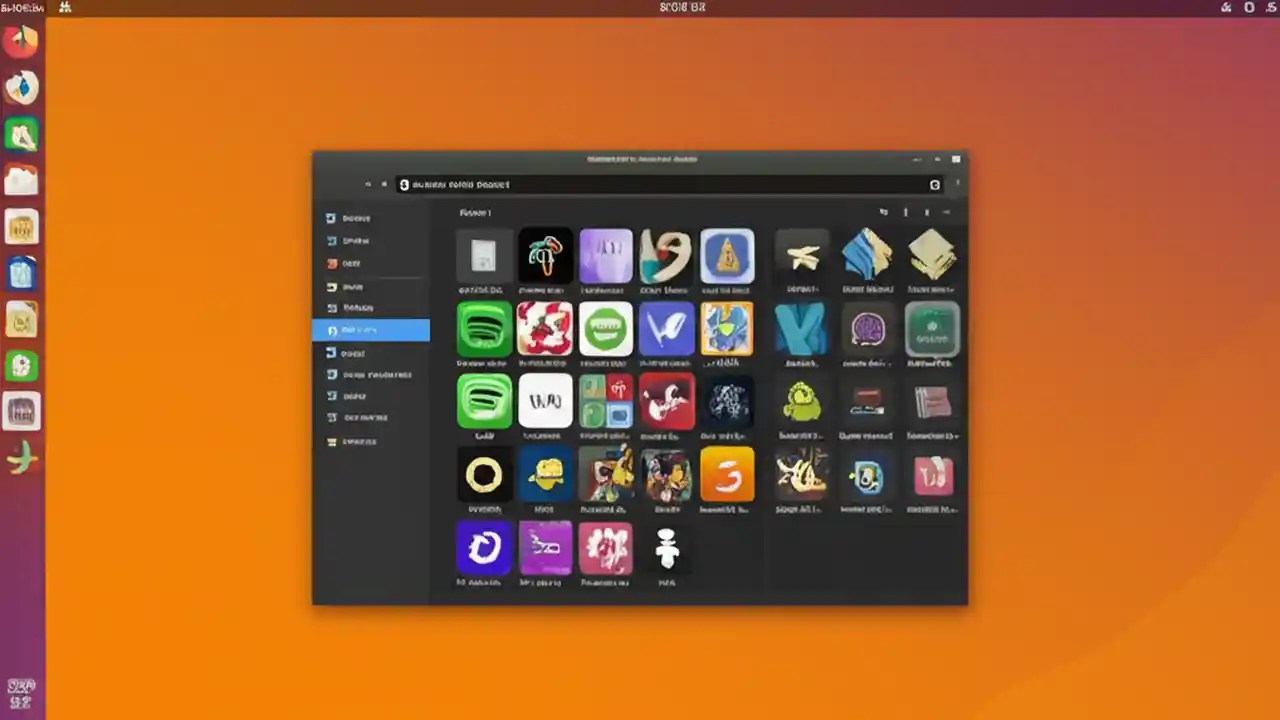The image size is (1280, 720).
Task: Click the red briefcase app icon
Action: 866,403
